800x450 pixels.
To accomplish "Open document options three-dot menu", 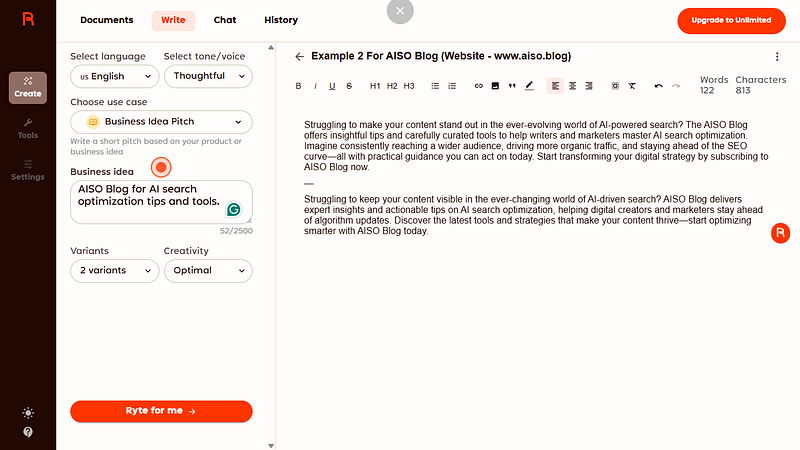I will (x=777, y=57).
